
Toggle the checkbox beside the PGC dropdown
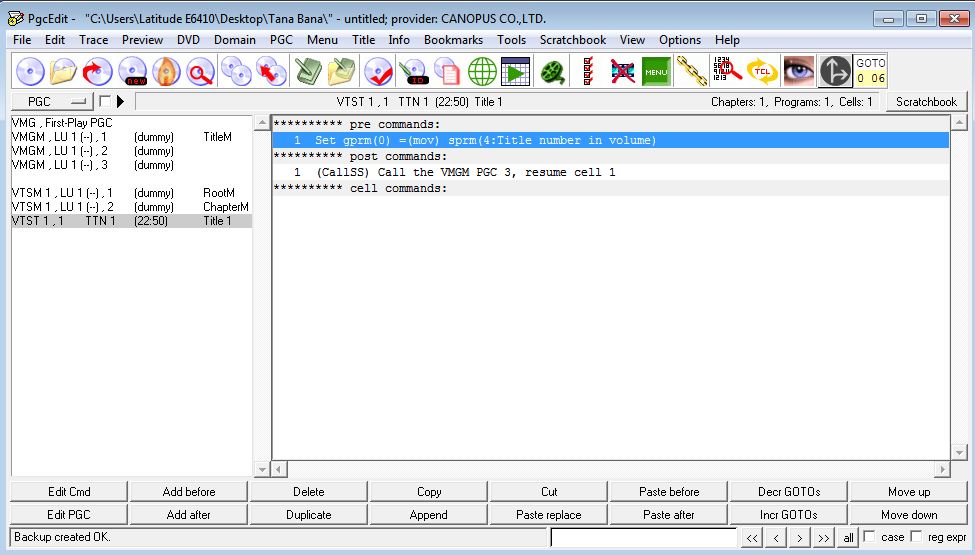[x=104, y=101]
